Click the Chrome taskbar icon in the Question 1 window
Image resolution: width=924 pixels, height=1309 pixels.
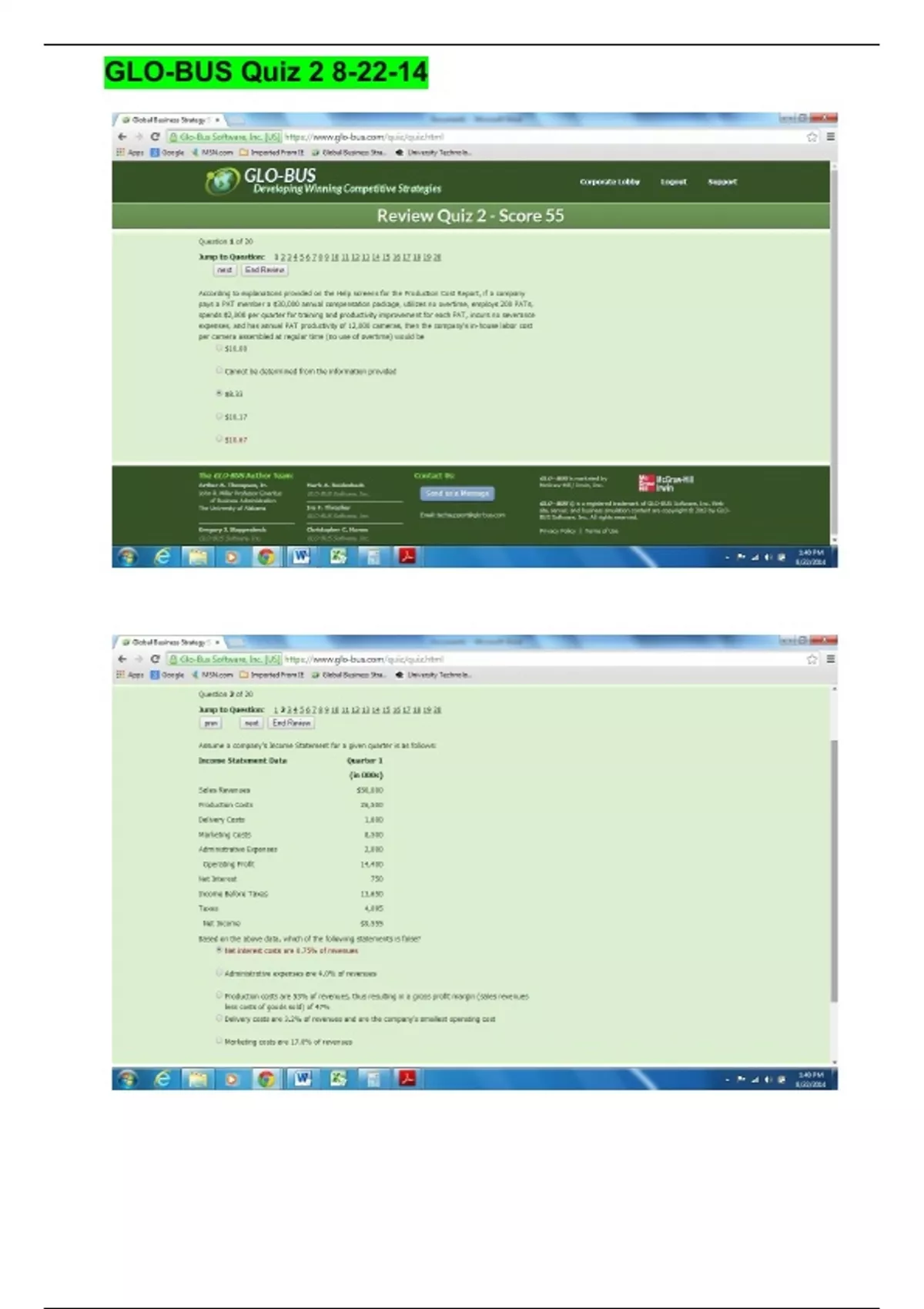266,557
